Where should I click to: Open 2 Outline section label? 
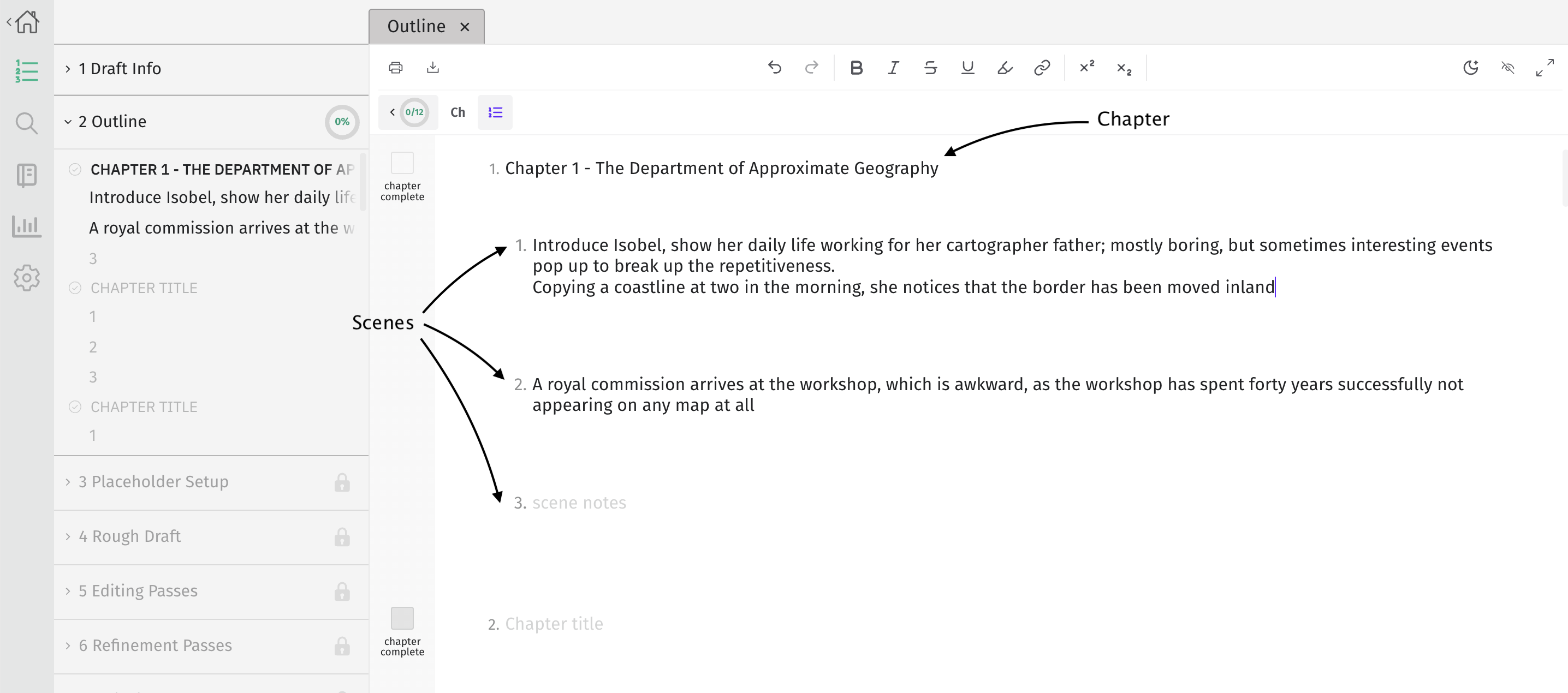pos(112,122)
